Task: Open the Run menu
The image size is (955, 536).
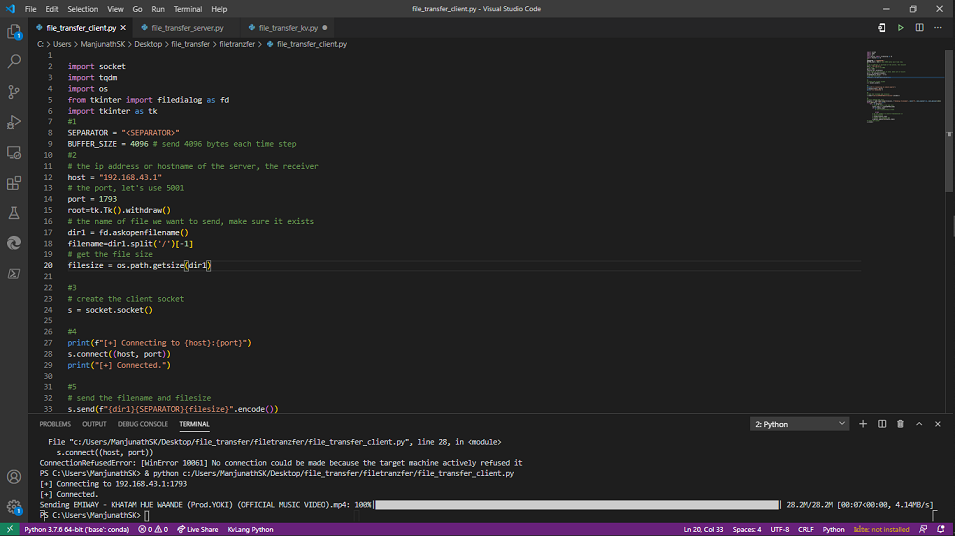Action: 158,9
